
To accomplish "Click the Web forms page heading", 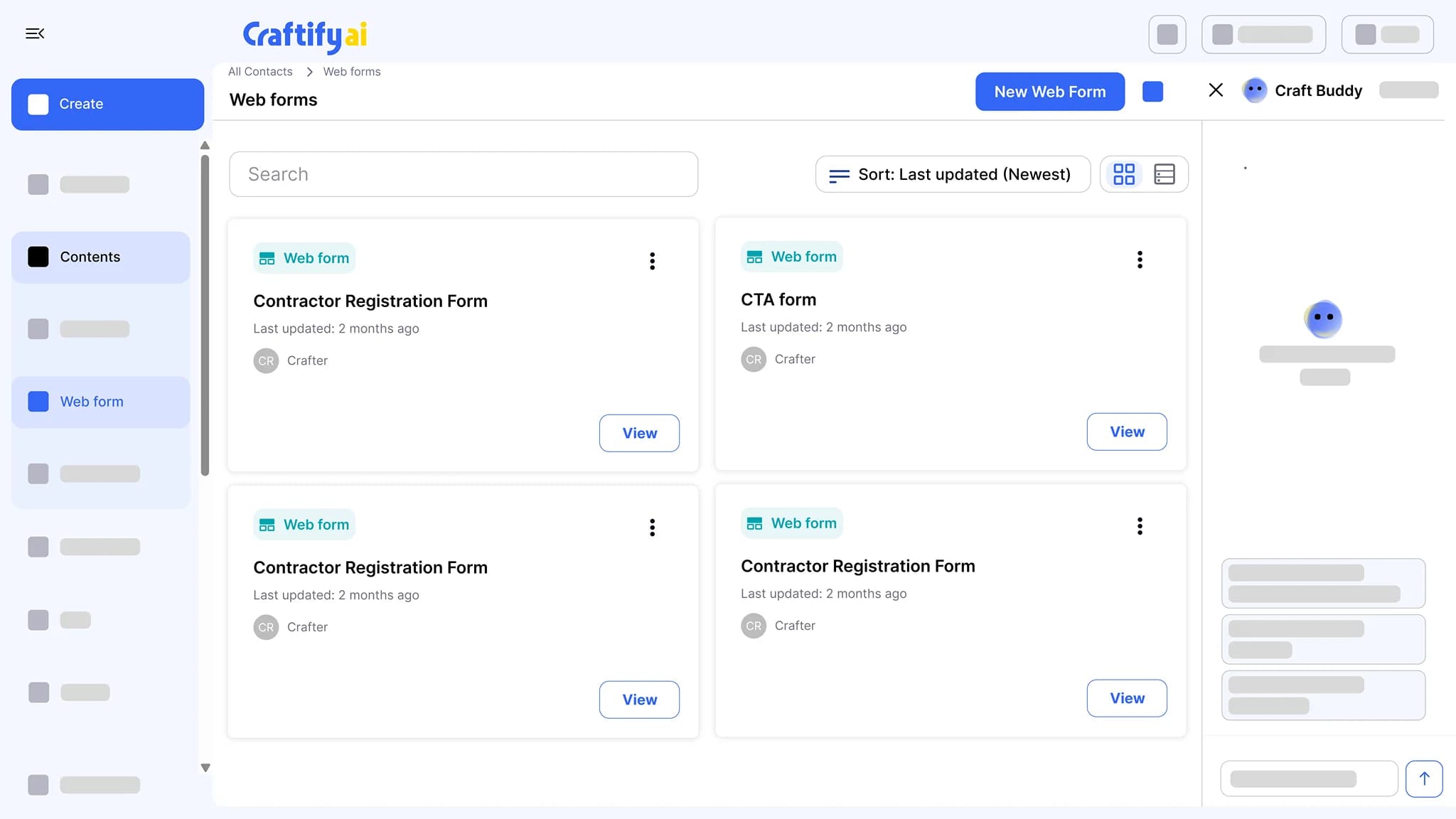I will coord(273,100).
